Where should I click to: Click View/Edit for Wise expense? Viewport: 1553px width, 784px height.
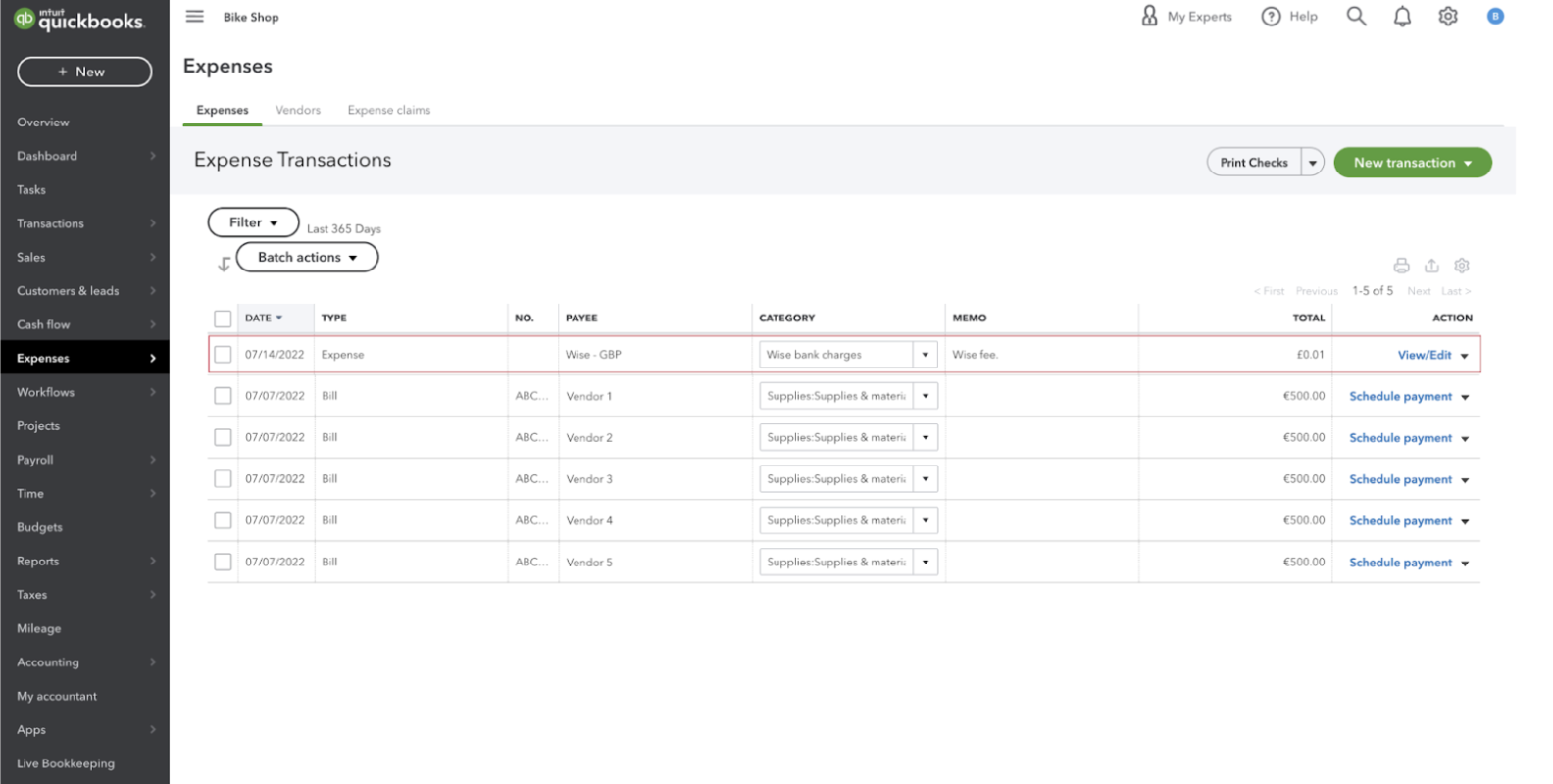click(x=1425, y=355)
